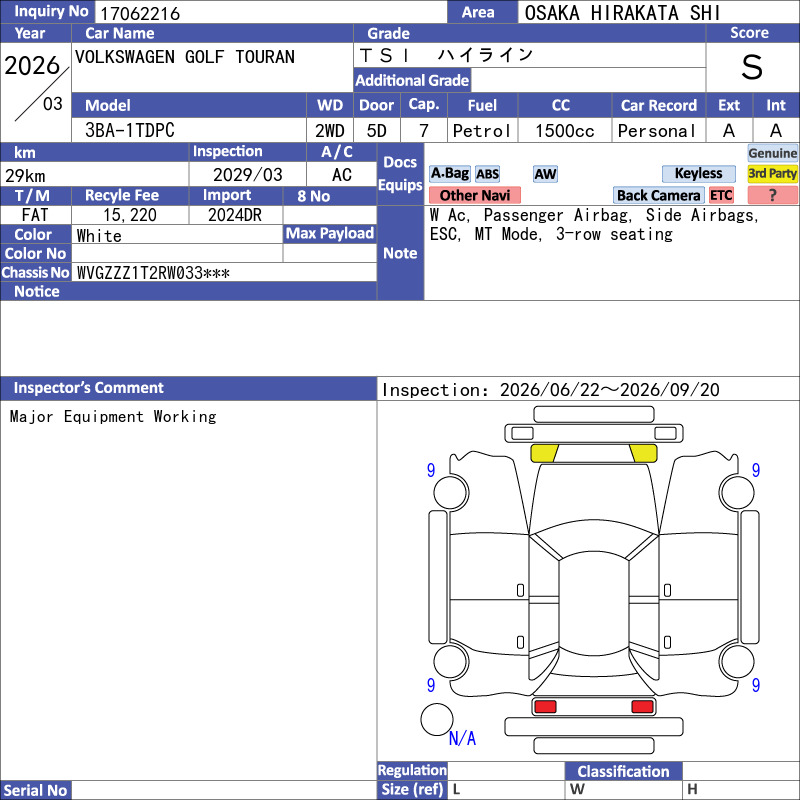Click the Back Camera badge
800x800 pixels.
658,195
